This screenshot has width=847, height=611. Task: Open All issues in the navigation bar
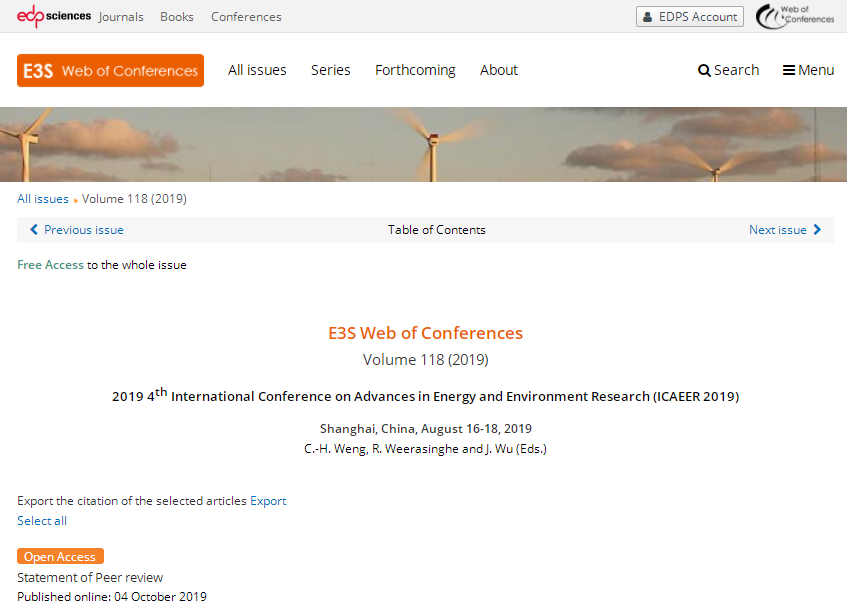pyautogui.click(x=257, y=70)
